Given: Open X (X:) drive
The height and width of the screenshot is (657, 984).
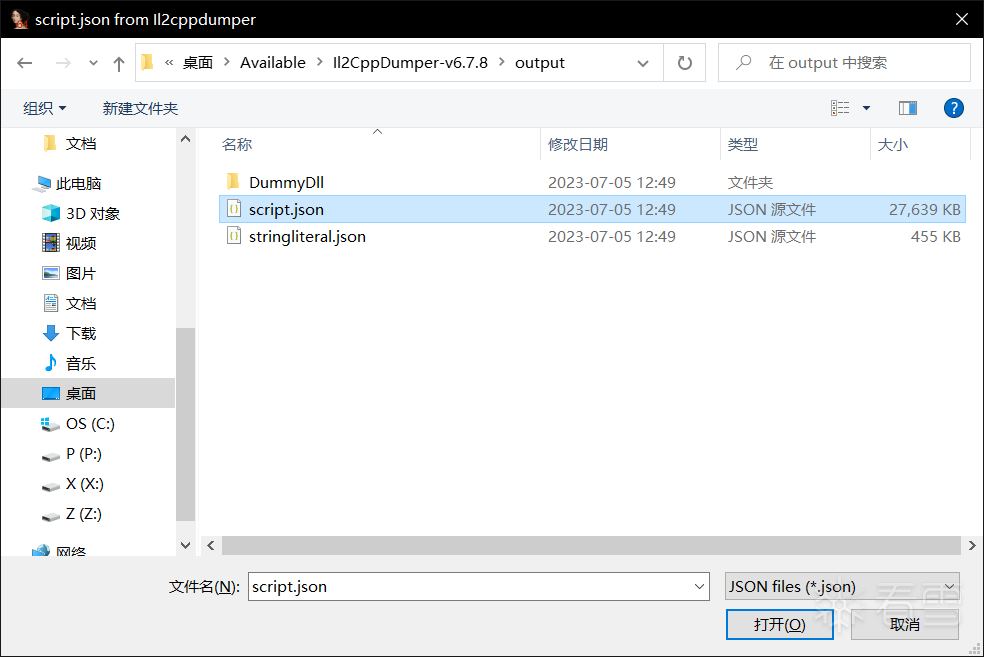Looking at the screenshot, I should click(85, 484).
